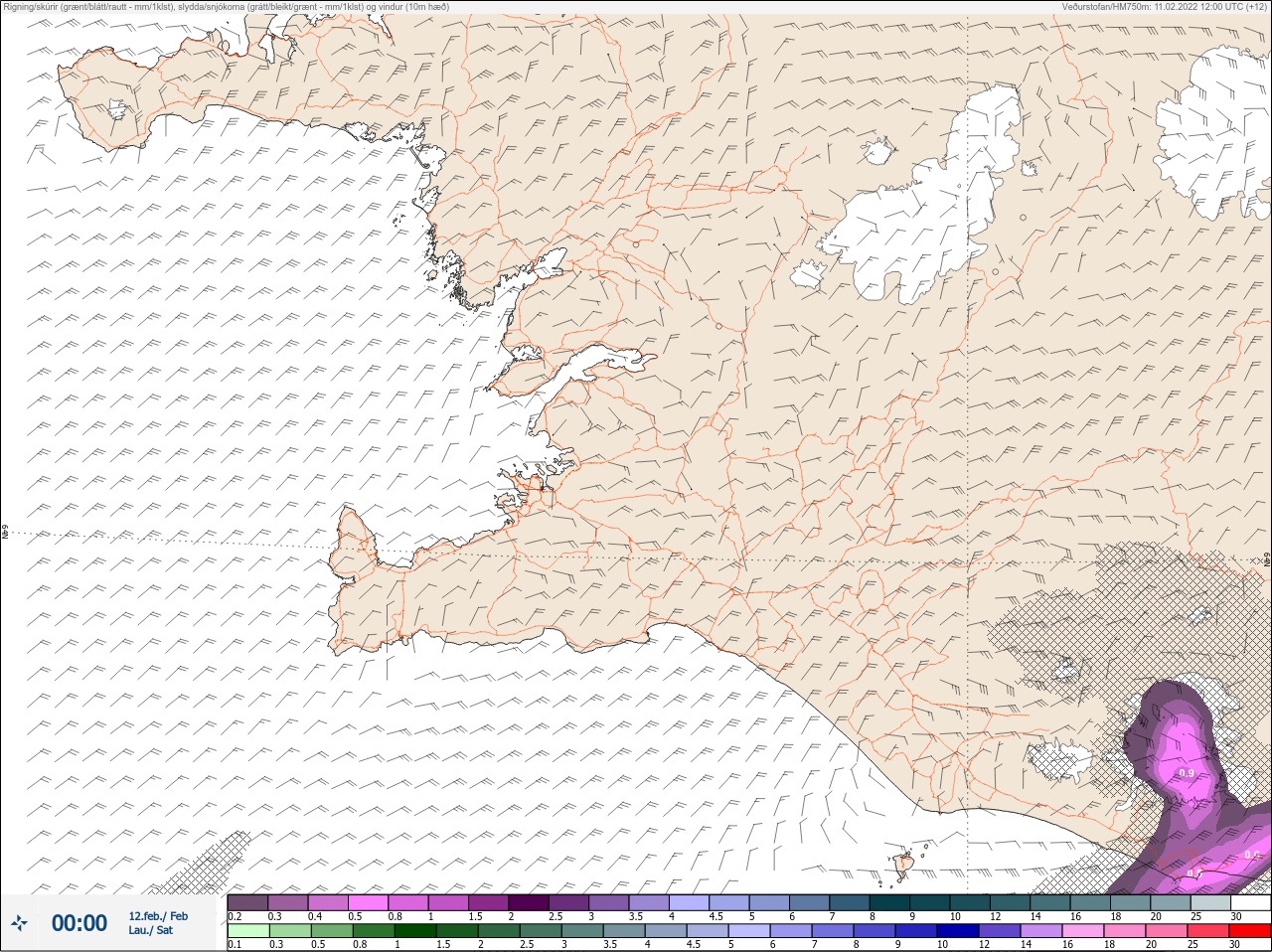Click the date label '12.feb./ Feb'
1272x952 pixels.
pyautogui.click(x=158, y=915)
